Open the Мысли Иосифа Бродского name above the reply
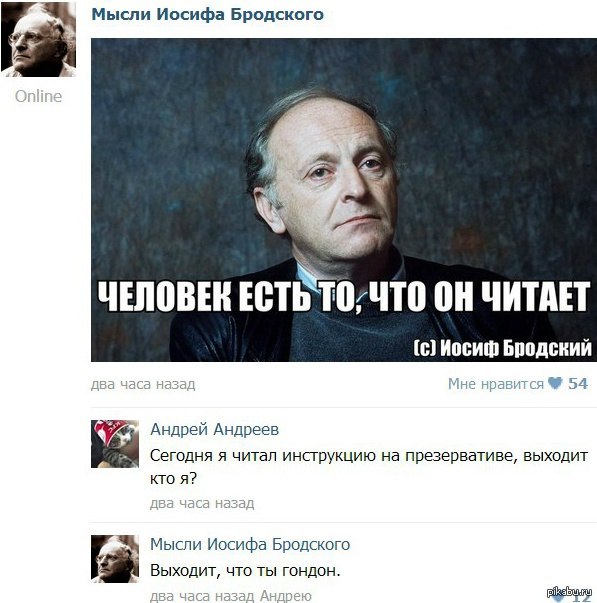The width and height of the screenshot is (597, 603). coord(250,545)
